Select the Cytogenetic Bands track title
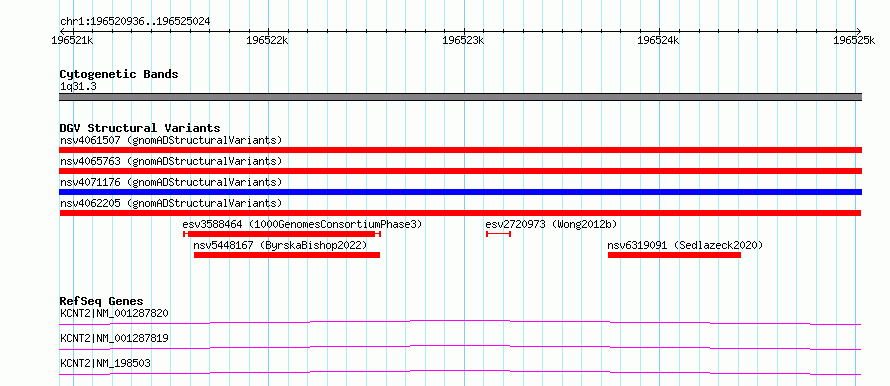Screen dimensions: 890x386 [x=119, y=74]
